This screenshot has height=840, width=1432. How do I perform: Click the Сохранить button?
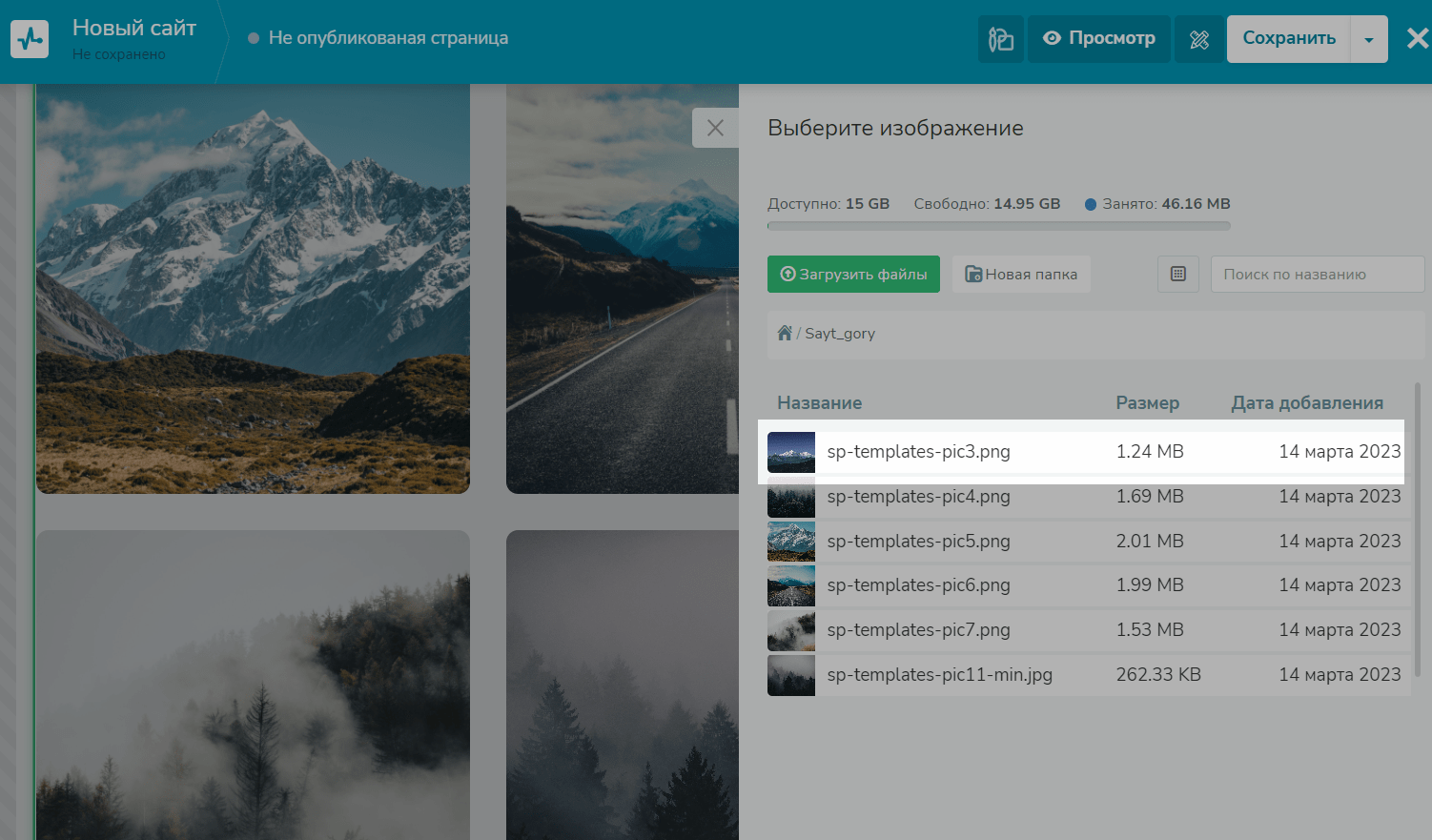(1289, 39)
